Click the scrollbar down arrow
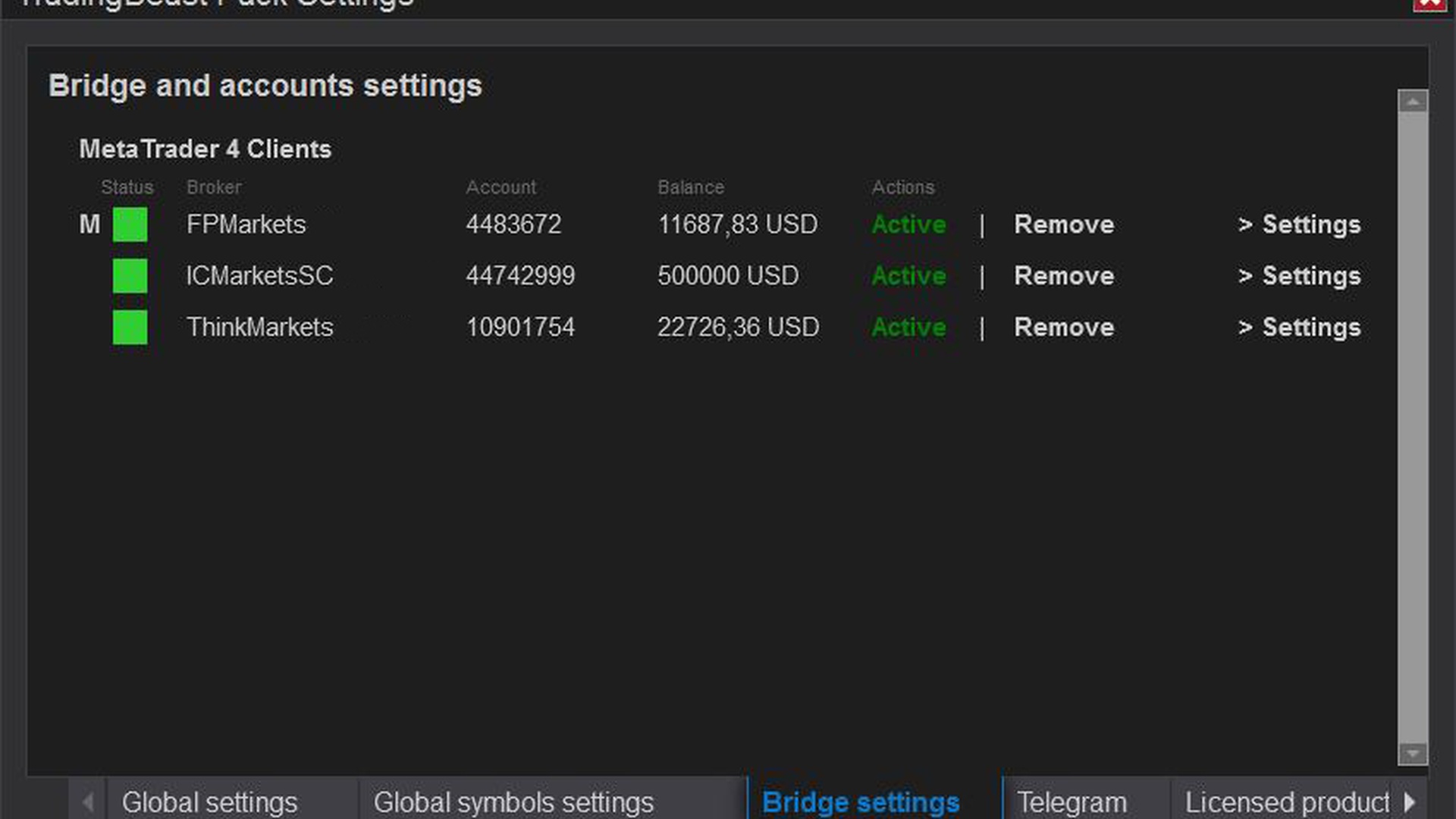Viewport: 1456px width, 819px height. (x=1413, y=754)
